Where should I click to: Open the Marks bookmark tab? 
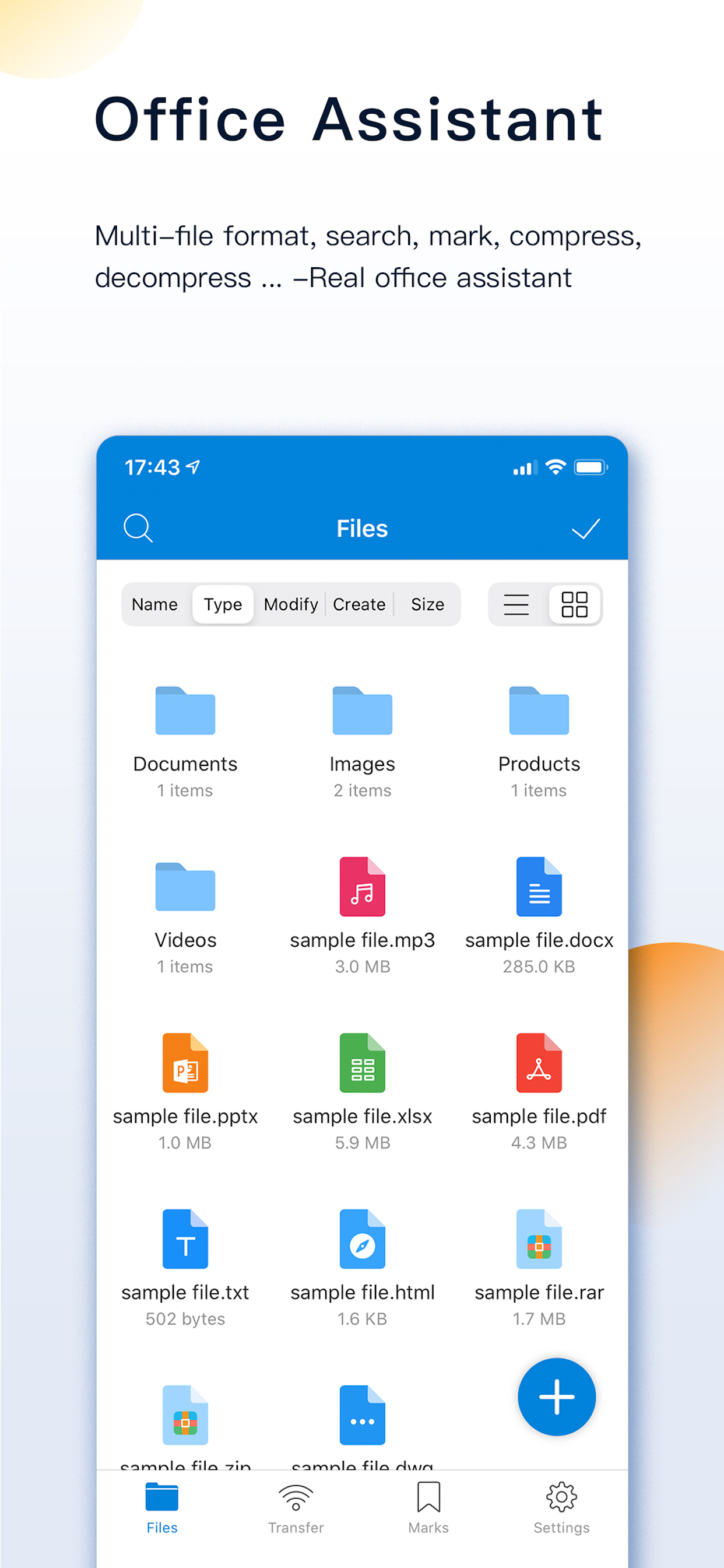[x=428, y=1507]
